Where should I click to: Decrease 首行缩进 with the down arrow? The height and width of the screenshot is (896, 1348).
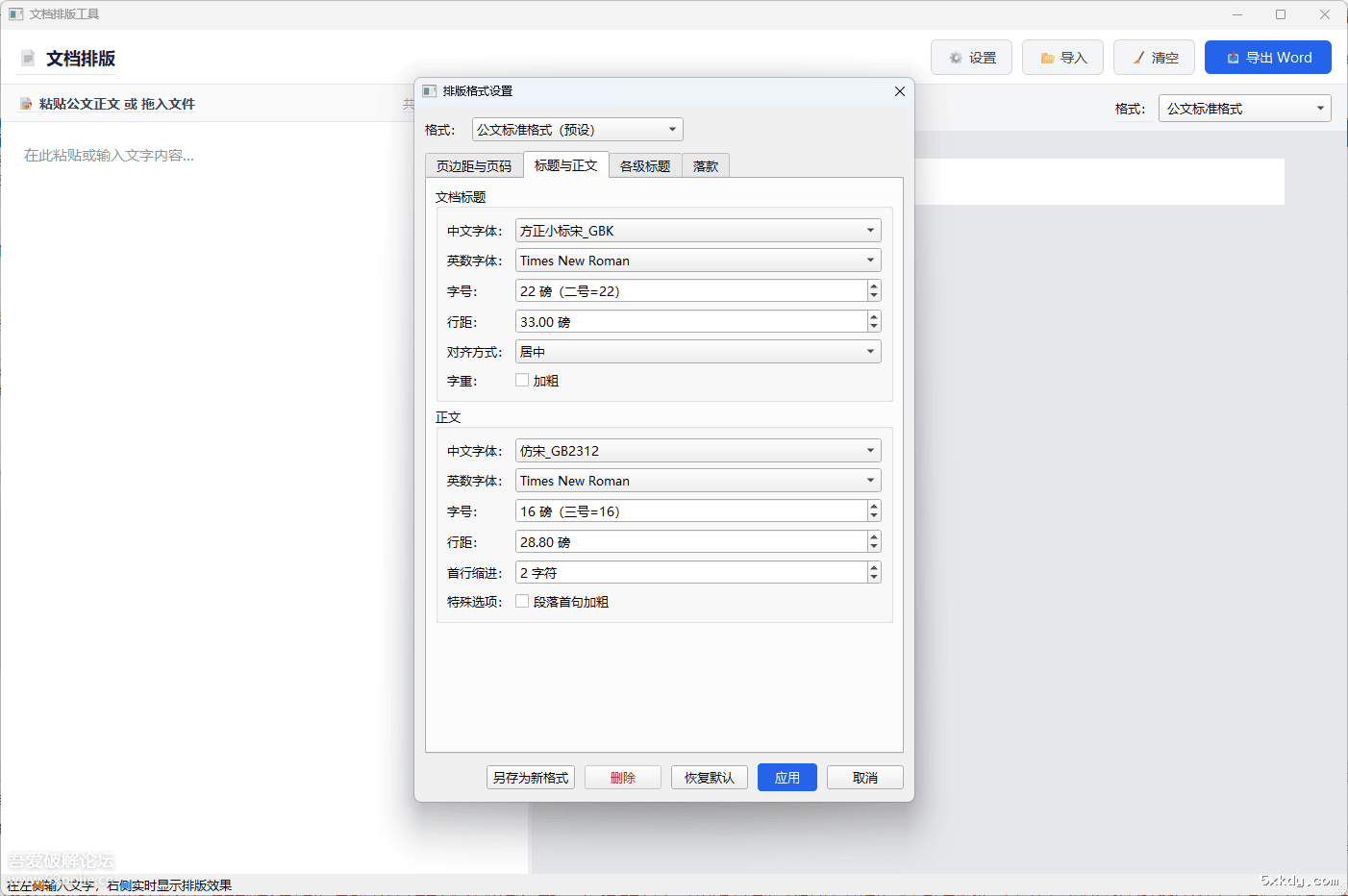point(874,579)
